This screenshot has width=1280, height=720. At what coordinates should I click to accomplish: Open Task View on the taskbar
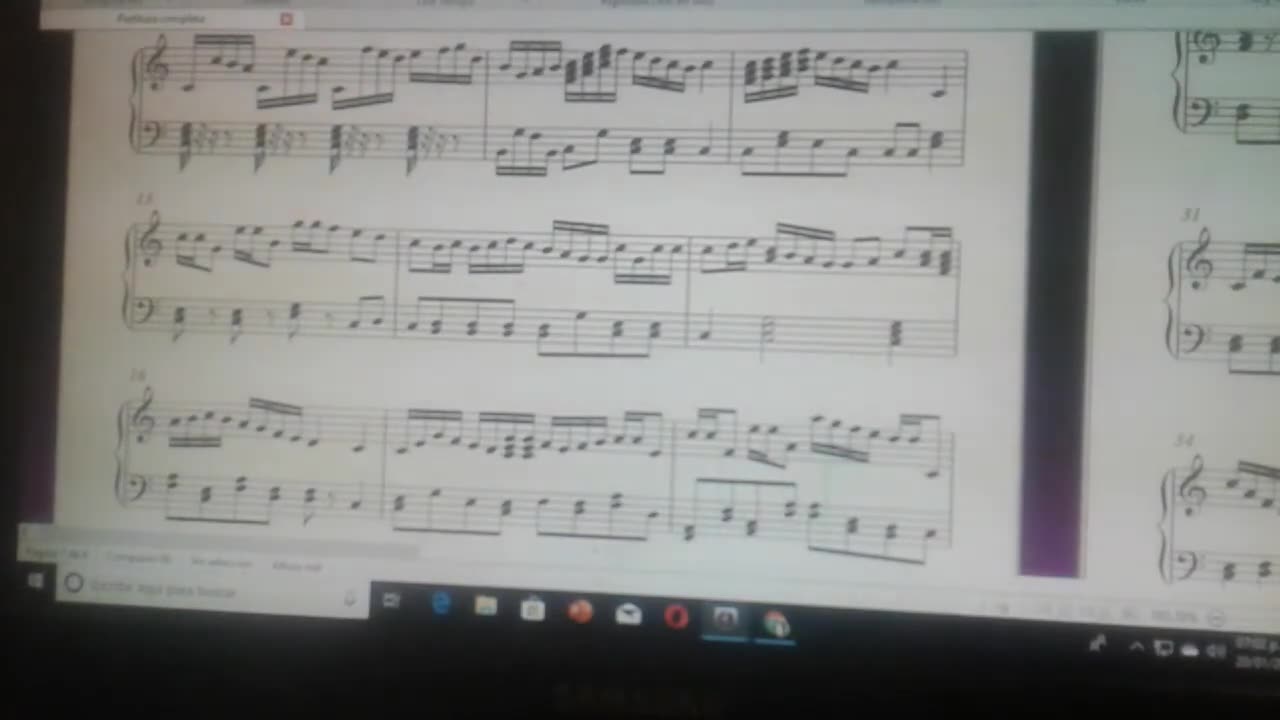[391, 601]
